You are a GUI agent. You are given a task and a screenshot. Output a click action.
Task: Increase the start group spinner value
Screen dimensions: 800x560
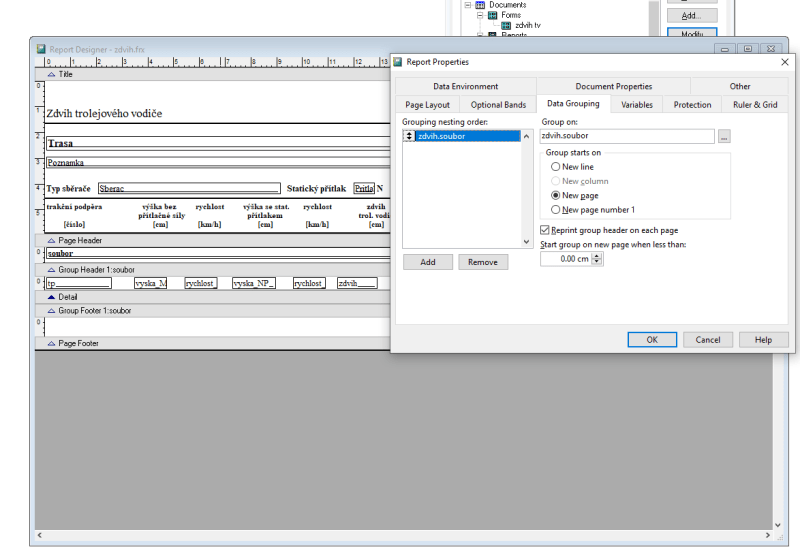pyautogui.click(x=597, y=256)
